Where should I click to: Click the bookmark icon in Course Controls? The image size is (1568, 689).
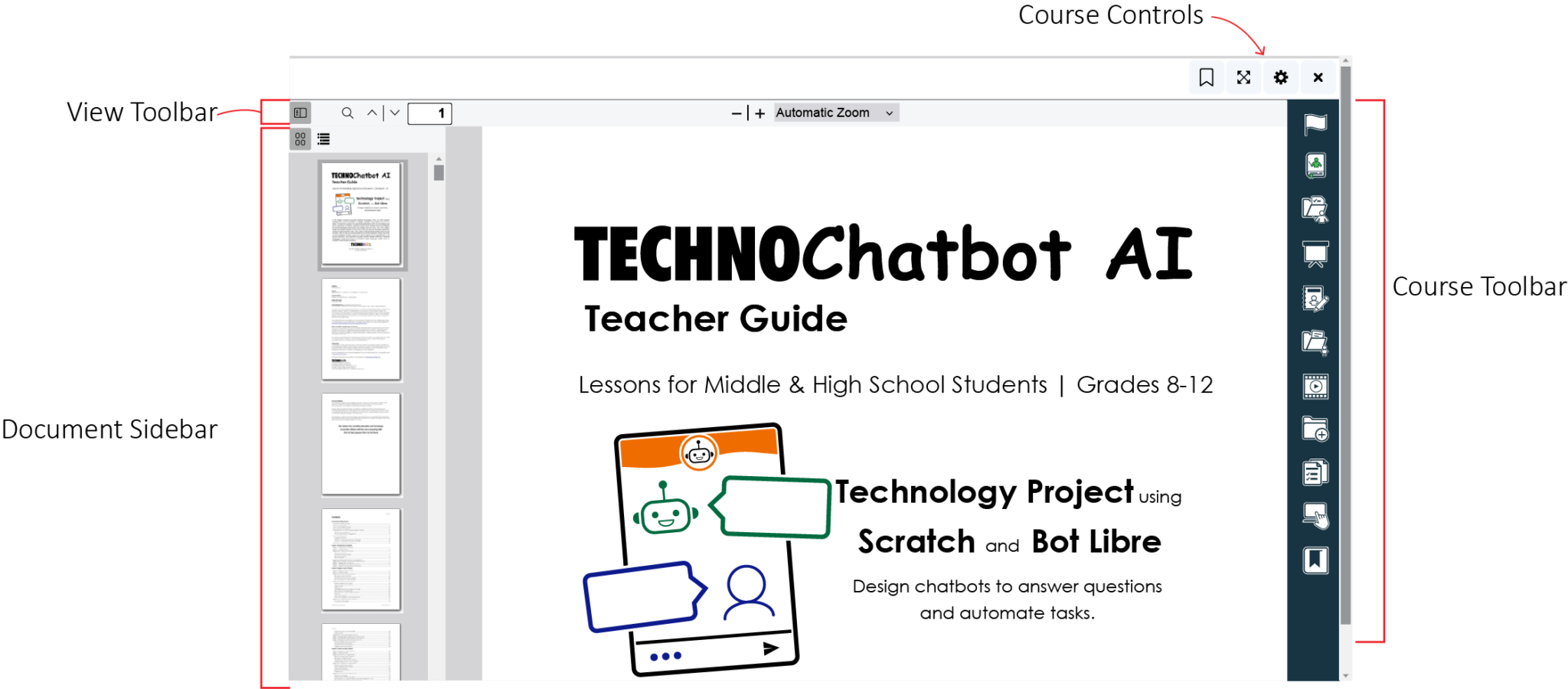click(1207, 77)
